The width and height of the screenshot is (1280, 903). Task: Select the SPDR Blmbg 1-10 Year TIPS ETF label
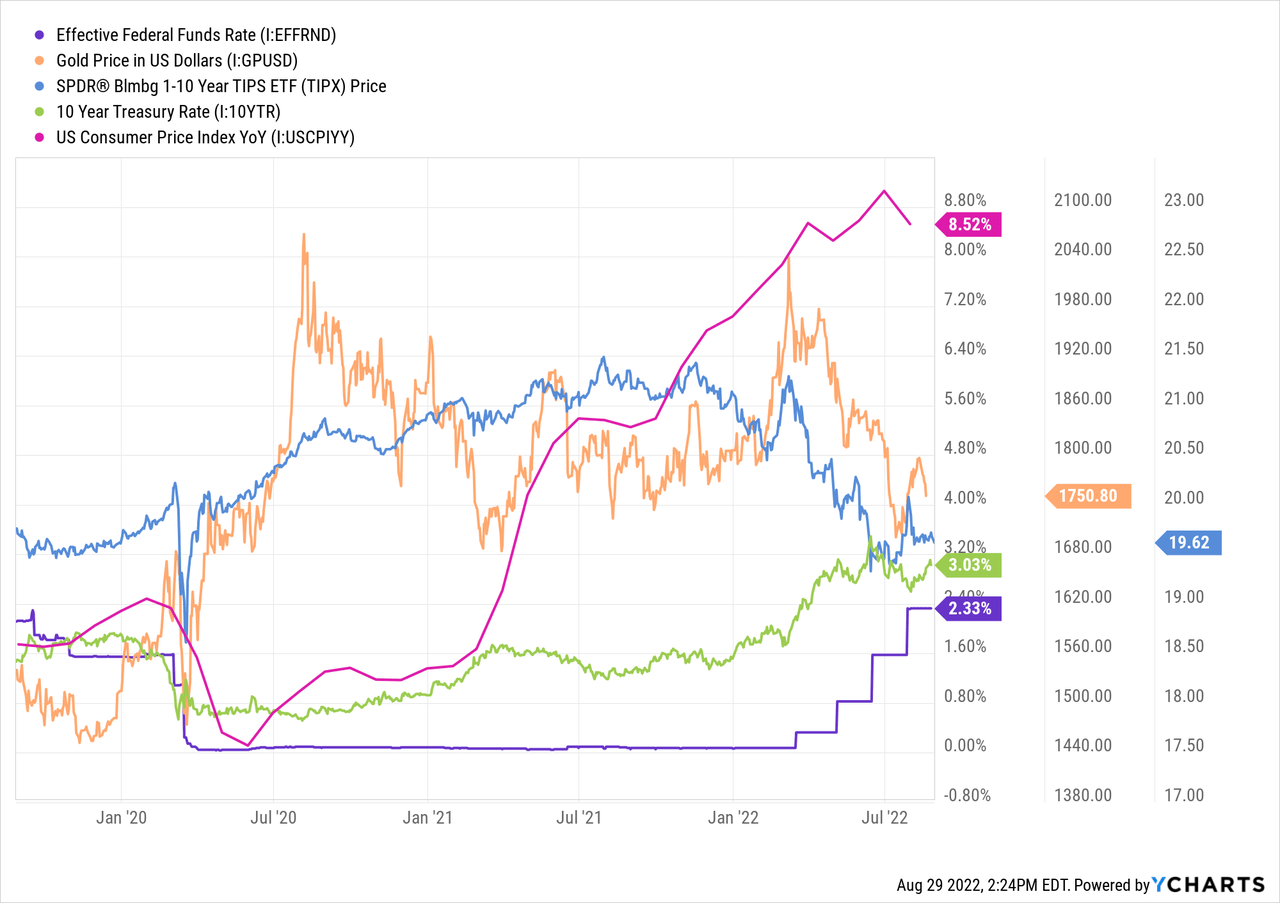pos(221,87)
